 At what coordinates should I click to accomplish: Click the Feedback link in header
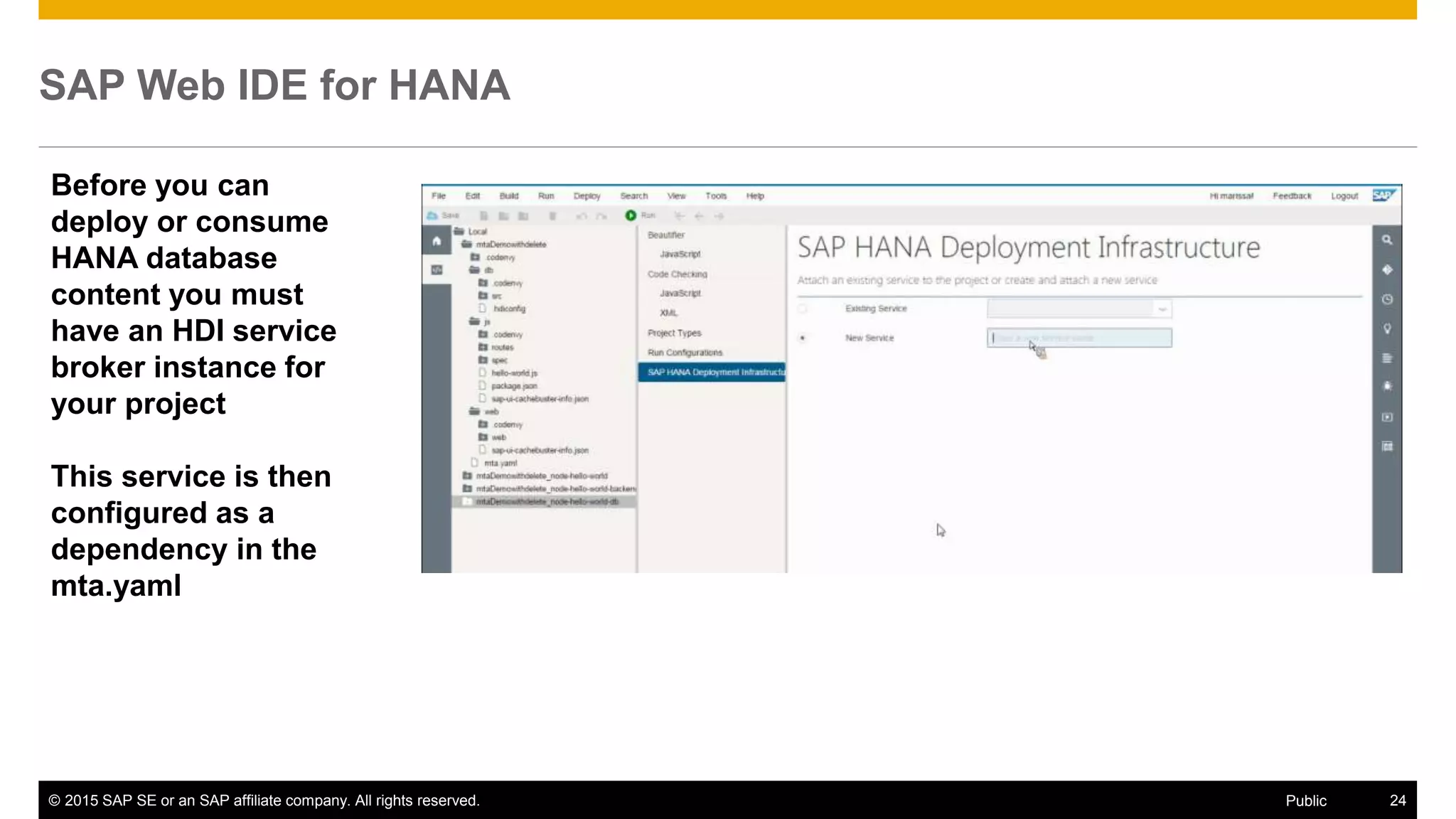tap(1292, 196)
